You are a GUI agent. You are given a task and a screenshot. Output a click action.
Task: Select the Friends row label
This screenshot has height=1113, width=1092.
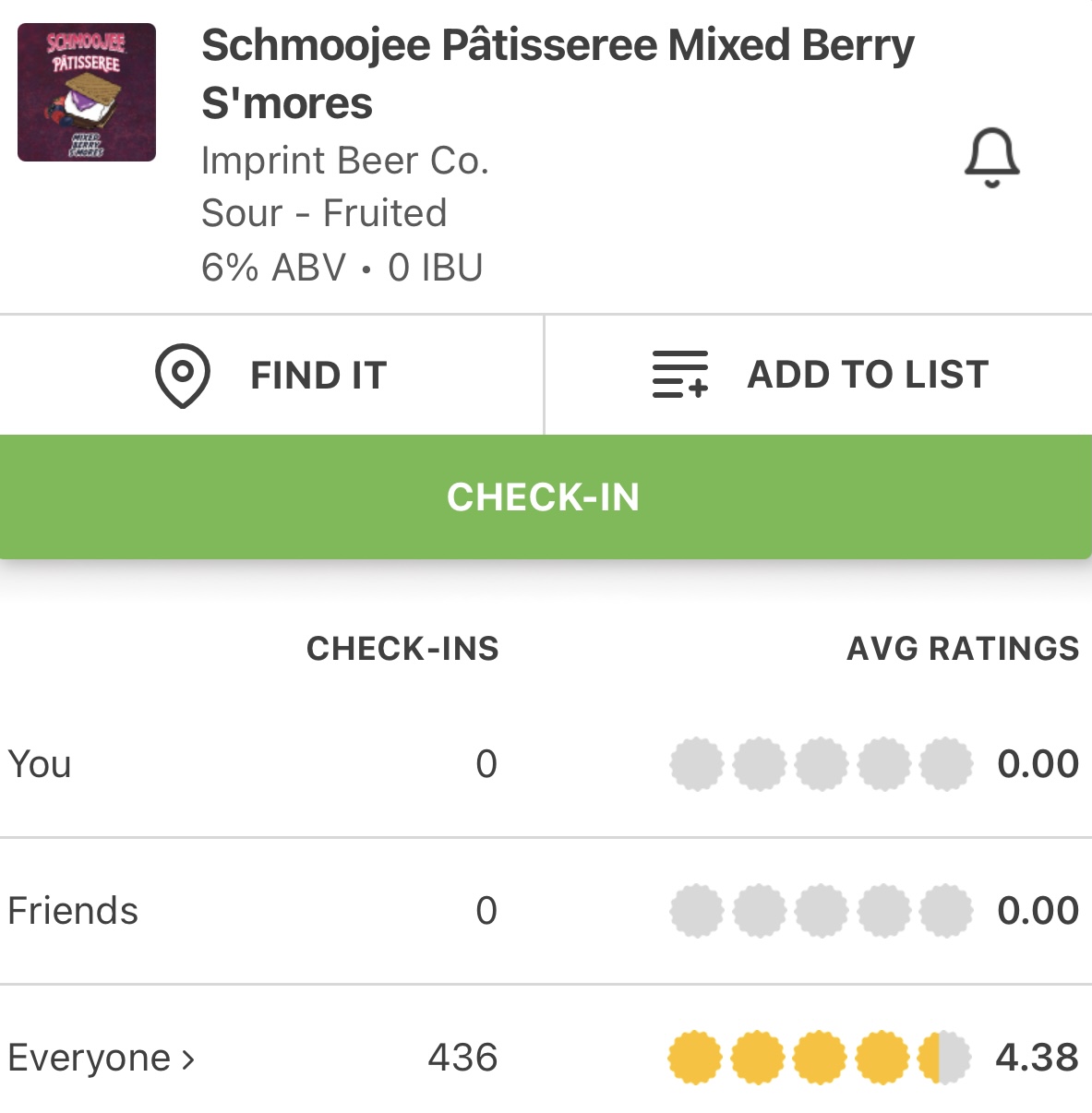(x=73, y=911)
